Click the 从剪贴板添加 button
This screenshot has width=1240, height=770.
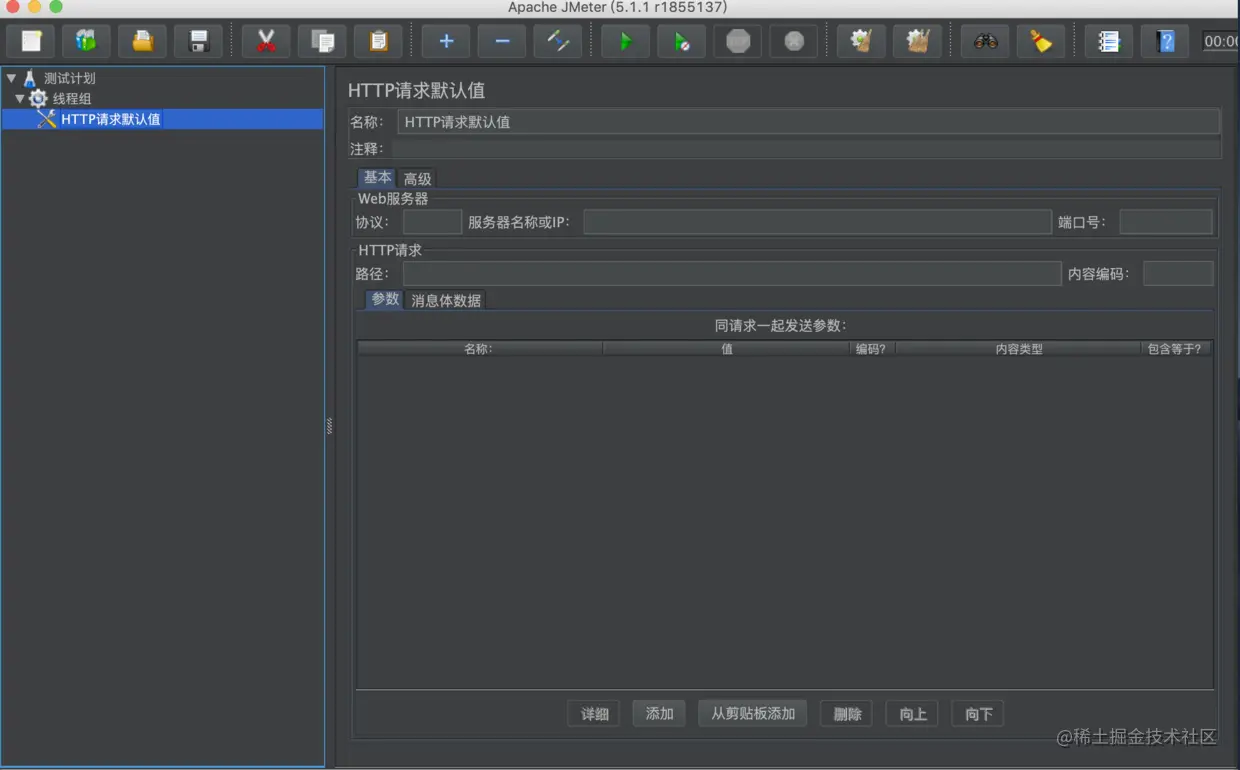tap(753, 714)
